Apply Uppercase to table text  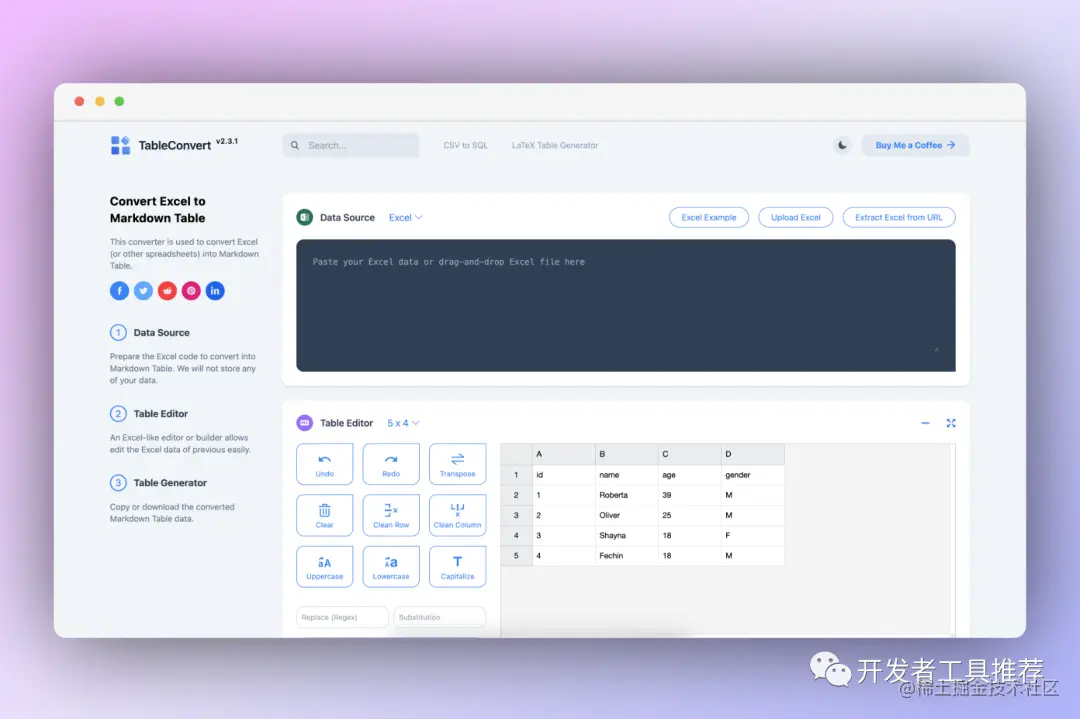(x=324, y=567)
